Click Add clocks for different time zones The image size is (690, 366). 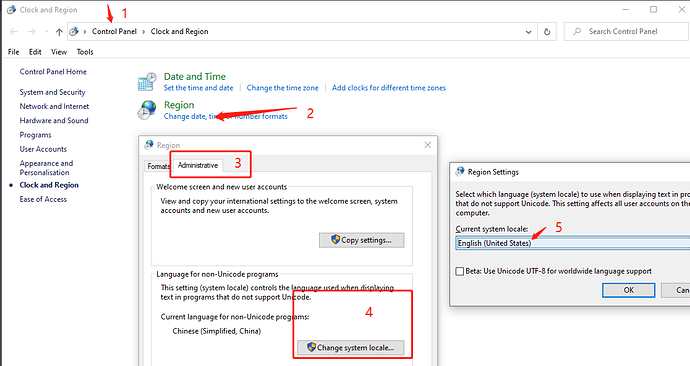tap(389, 88)
